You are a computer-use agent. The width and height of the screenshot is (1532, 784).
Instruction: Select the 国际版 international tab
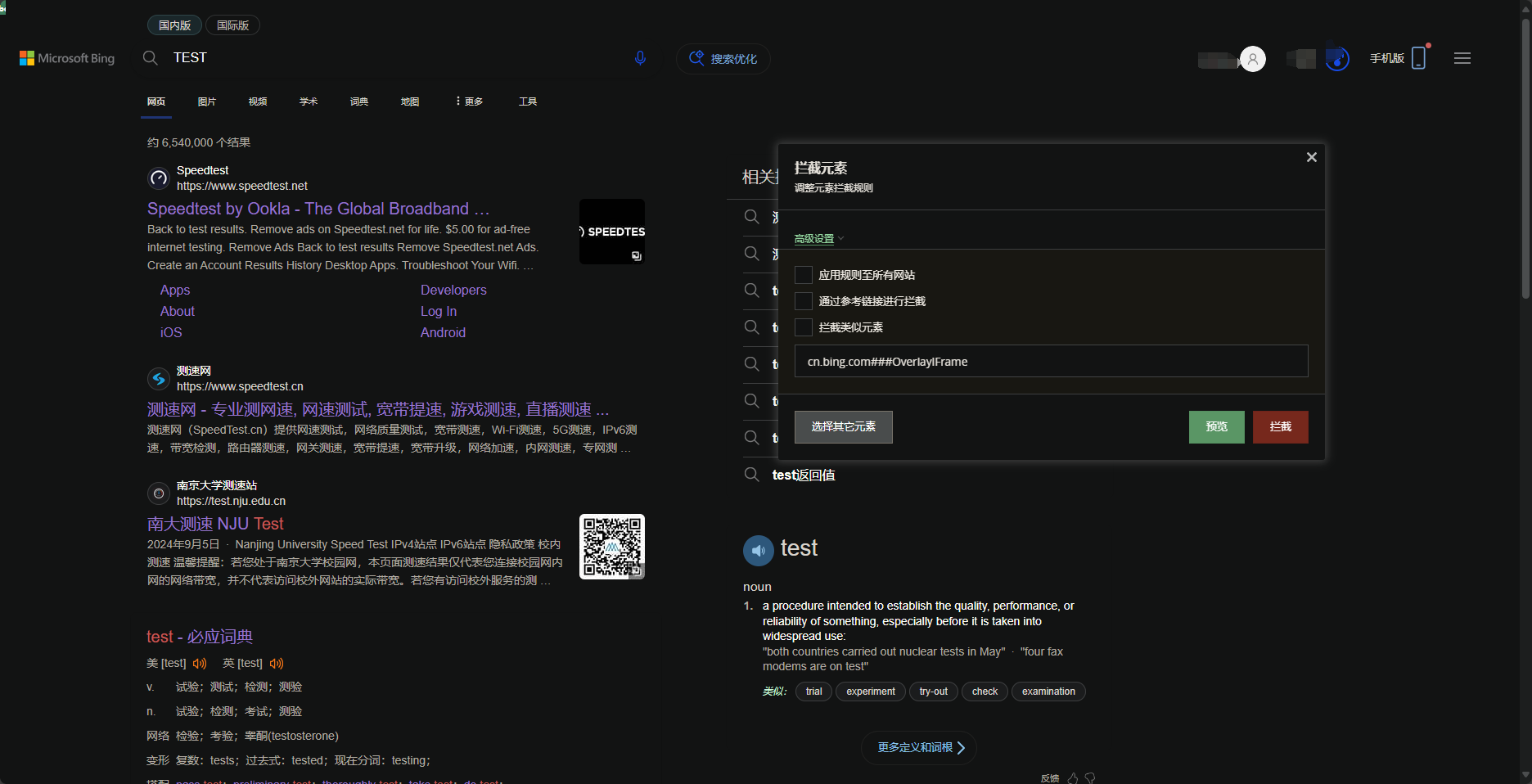pyautogui.click(x=232, y=25)
